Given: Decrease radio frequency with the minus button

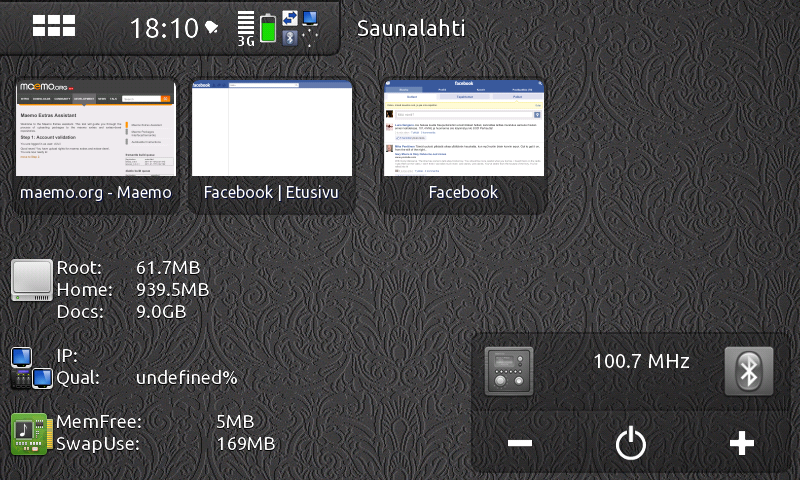Looking at the screenshot, I should (519, 443).
